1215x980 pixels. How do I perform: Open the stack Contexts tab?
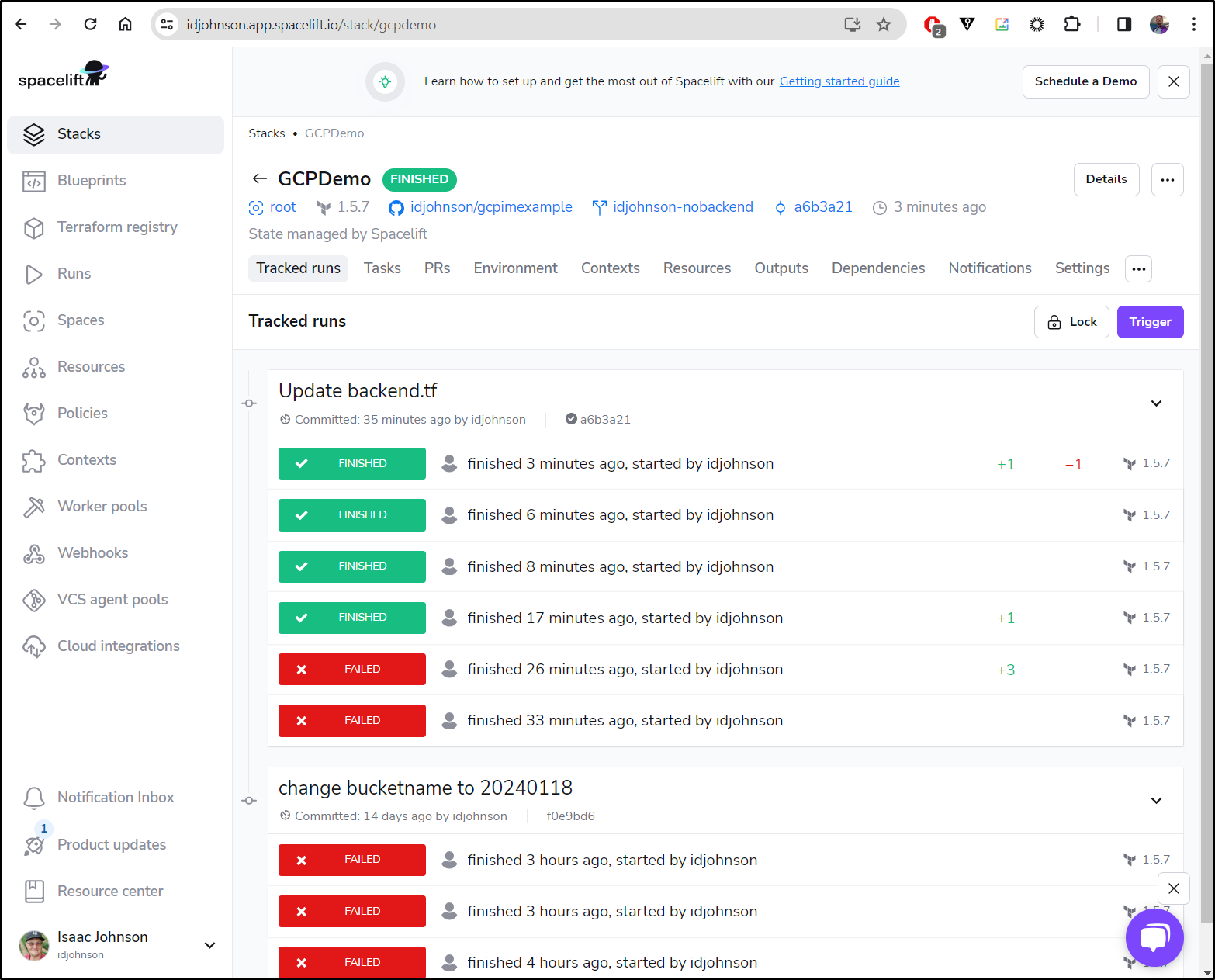click(611, 268)
